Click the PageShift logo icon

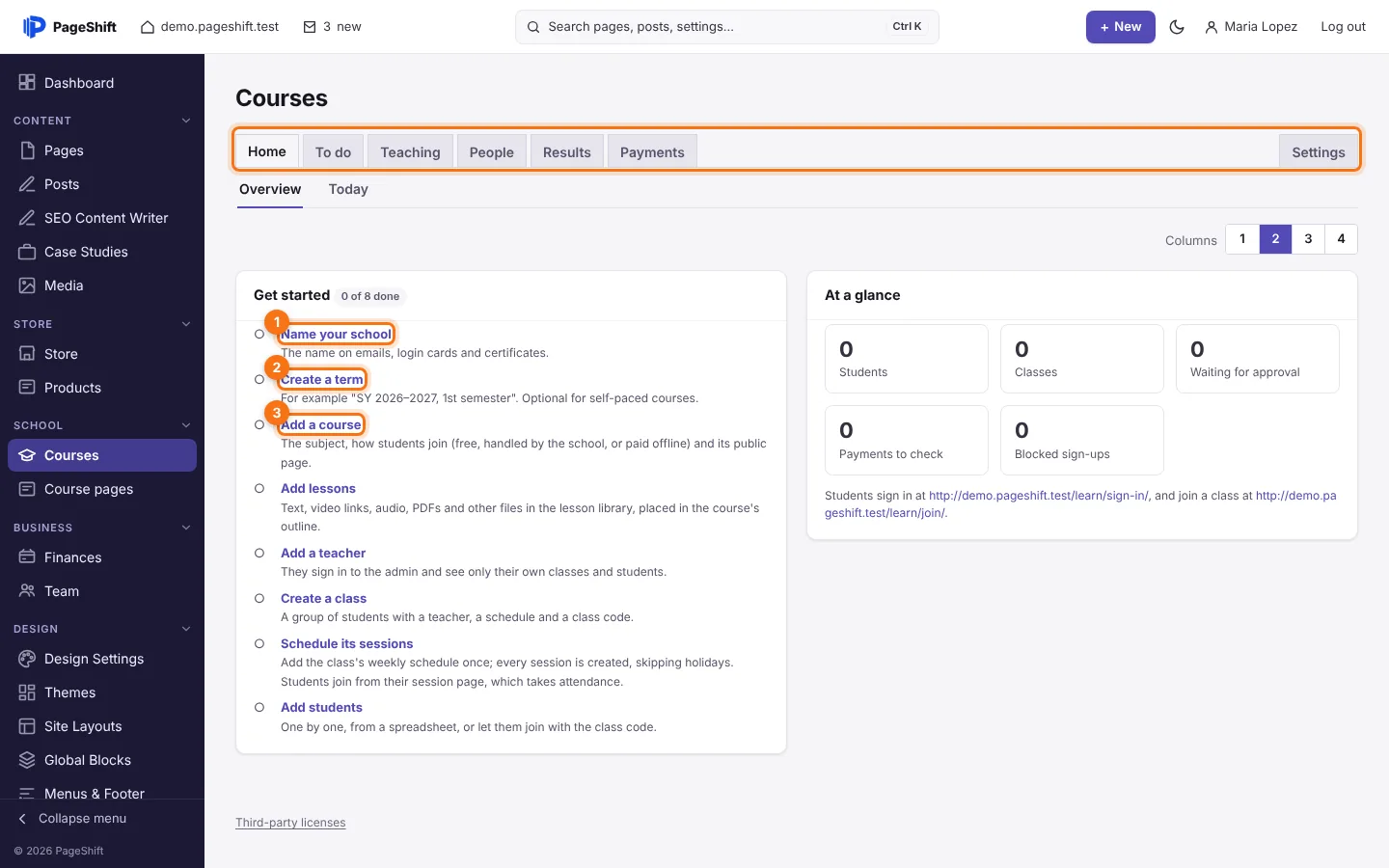pyautogui.click(x=34, y=27)
